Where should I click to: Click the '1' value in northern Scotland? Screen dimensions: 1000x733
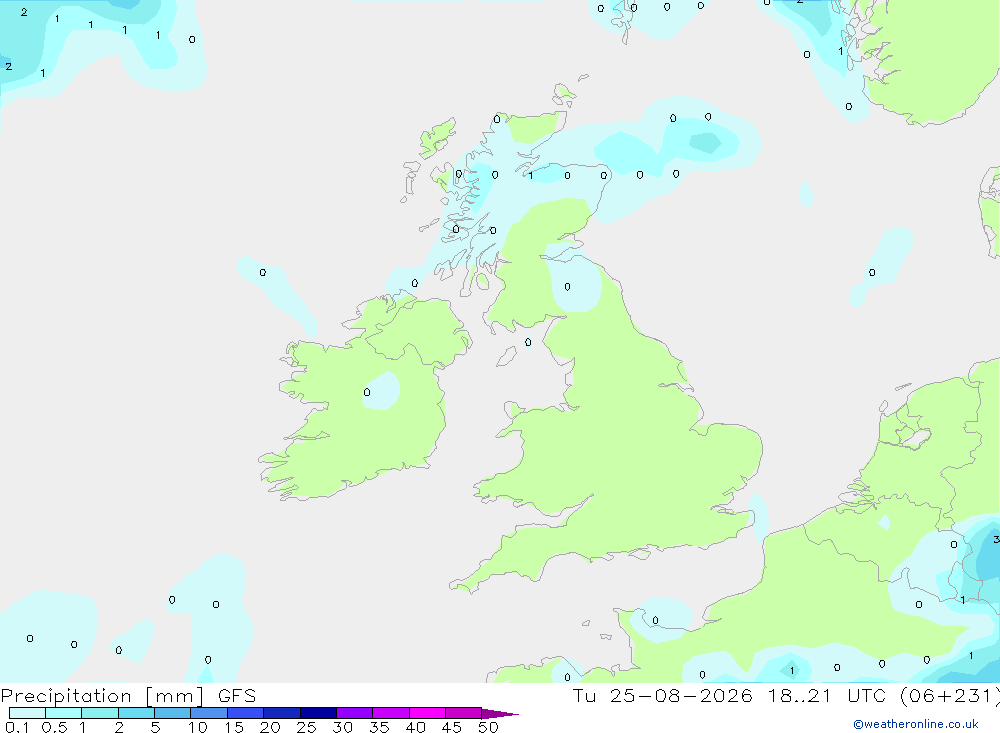(531, 175)
